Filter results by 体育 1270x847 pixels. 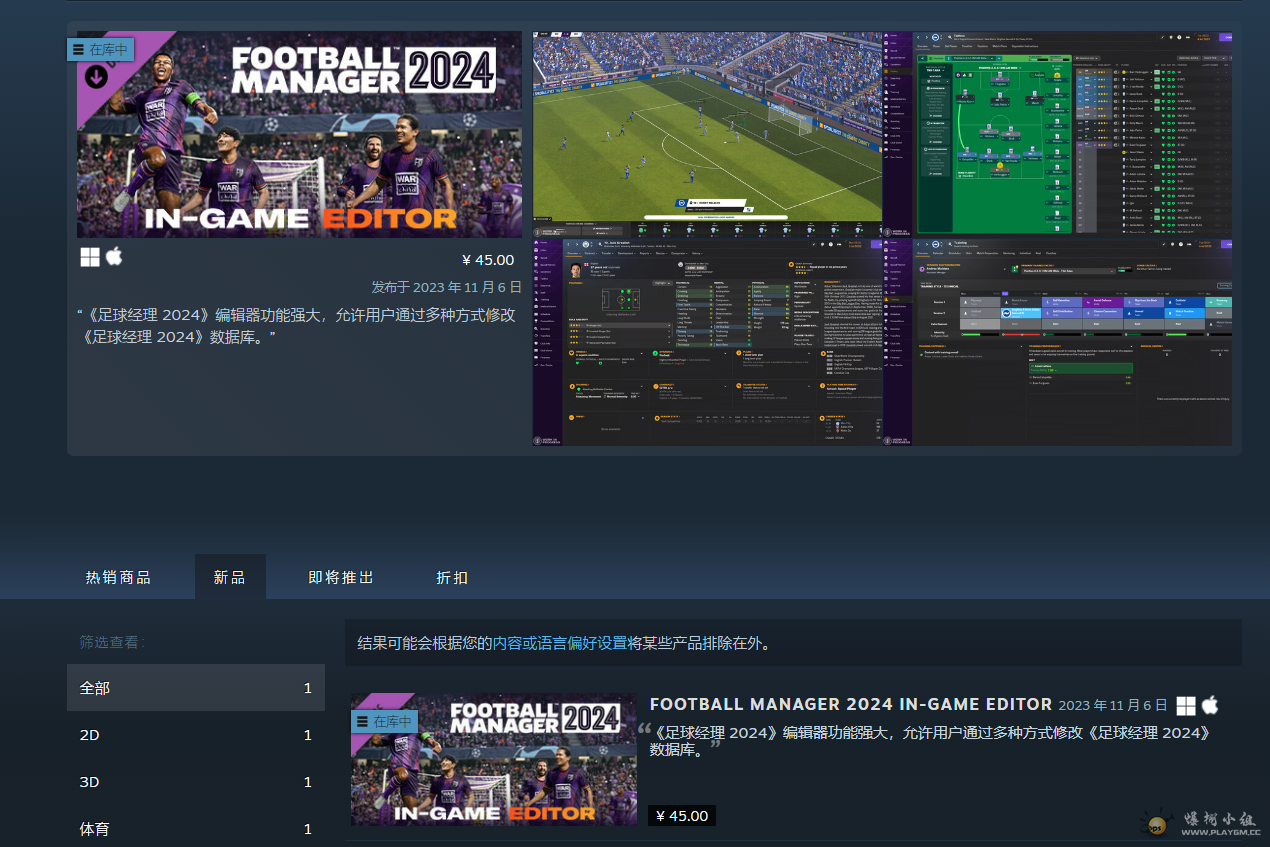[x=196, y=829]
